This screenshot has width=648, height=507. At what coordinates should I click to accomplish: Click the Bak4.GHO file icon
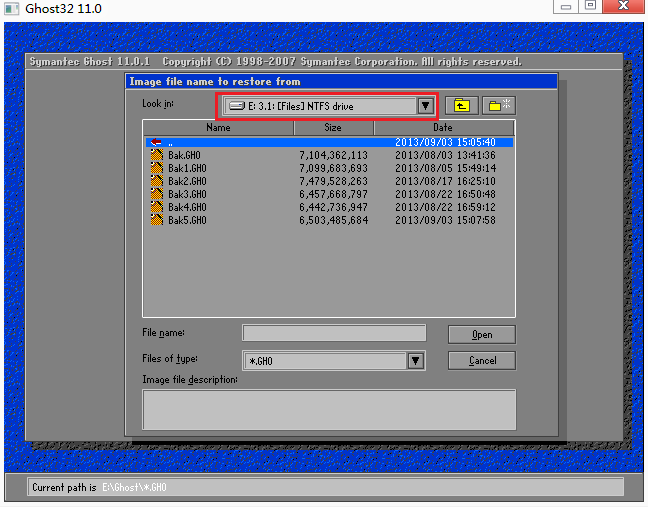tap(157, 207)
